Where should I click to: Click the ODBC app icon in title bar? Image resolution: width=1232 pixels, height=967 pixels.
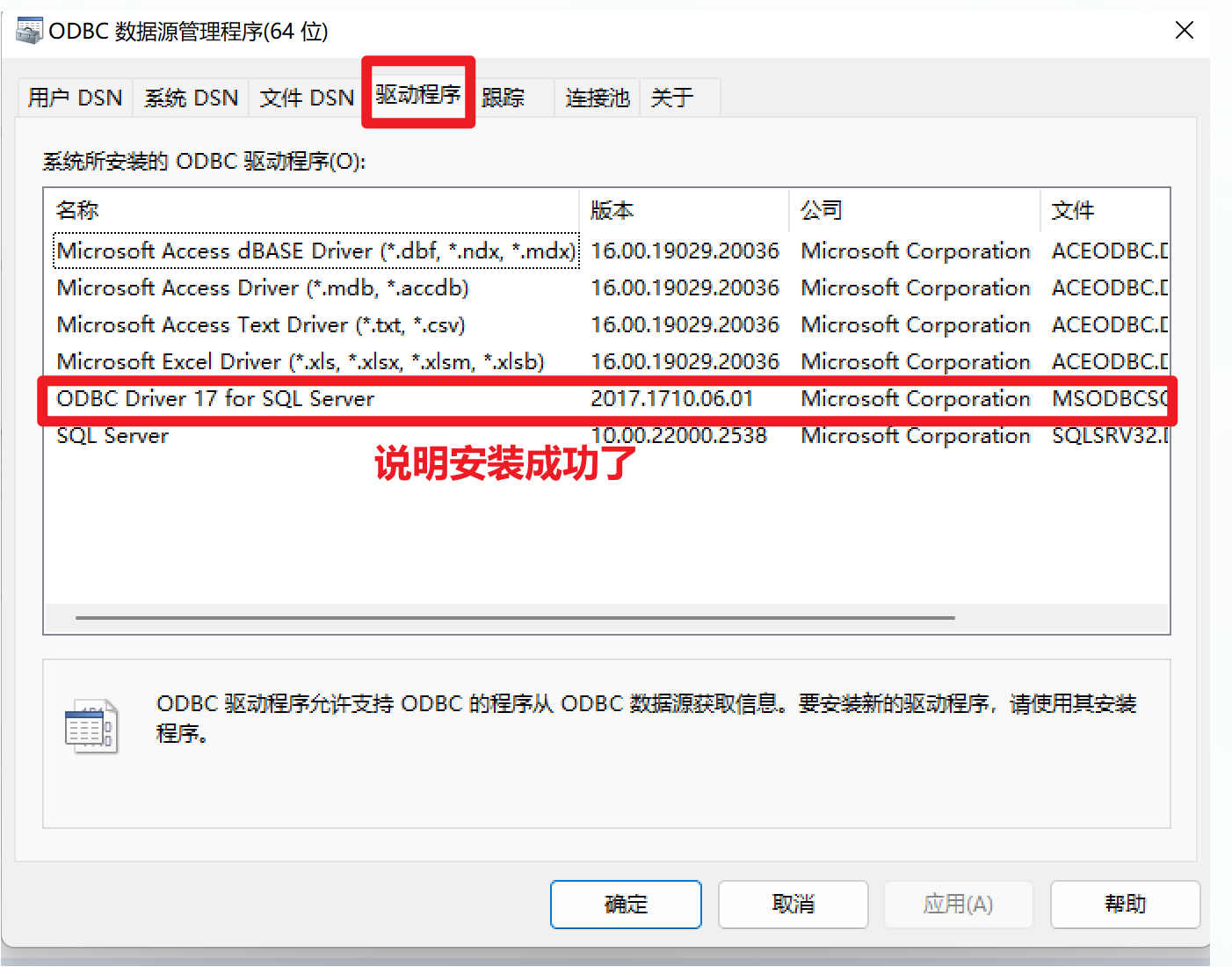29,31
